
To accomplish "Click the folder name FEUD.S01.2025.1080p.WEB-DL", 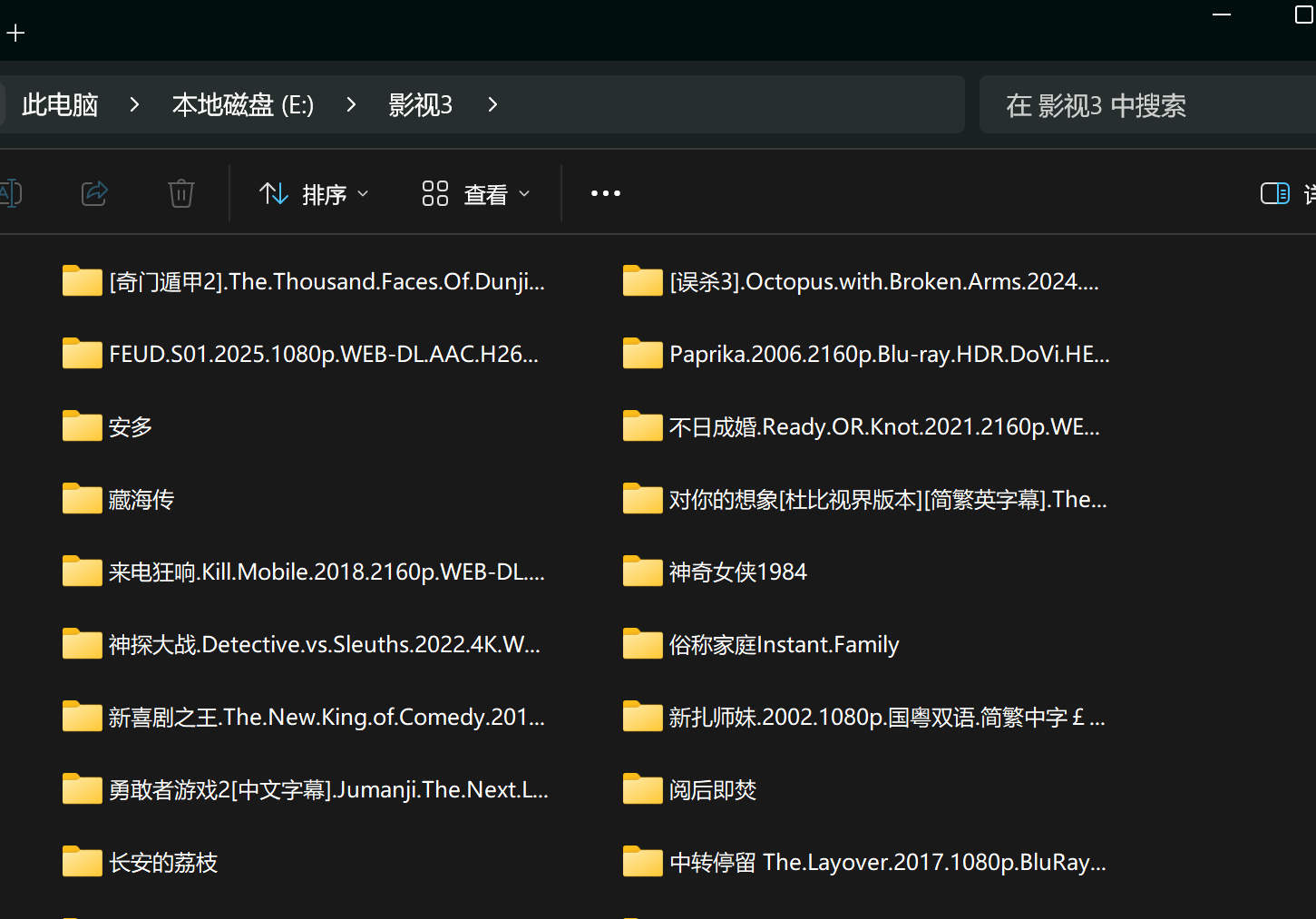I will [324, 355].
